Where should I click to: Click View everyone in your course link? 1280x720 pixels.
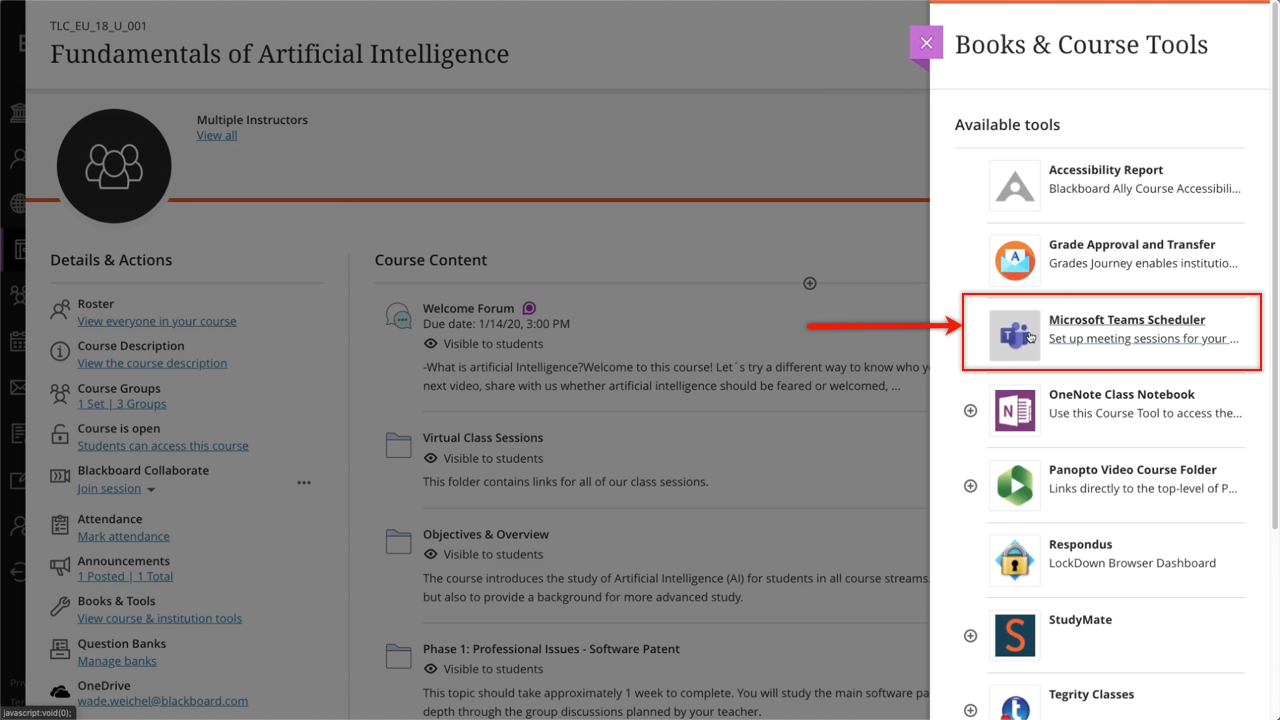pos(157,321)
